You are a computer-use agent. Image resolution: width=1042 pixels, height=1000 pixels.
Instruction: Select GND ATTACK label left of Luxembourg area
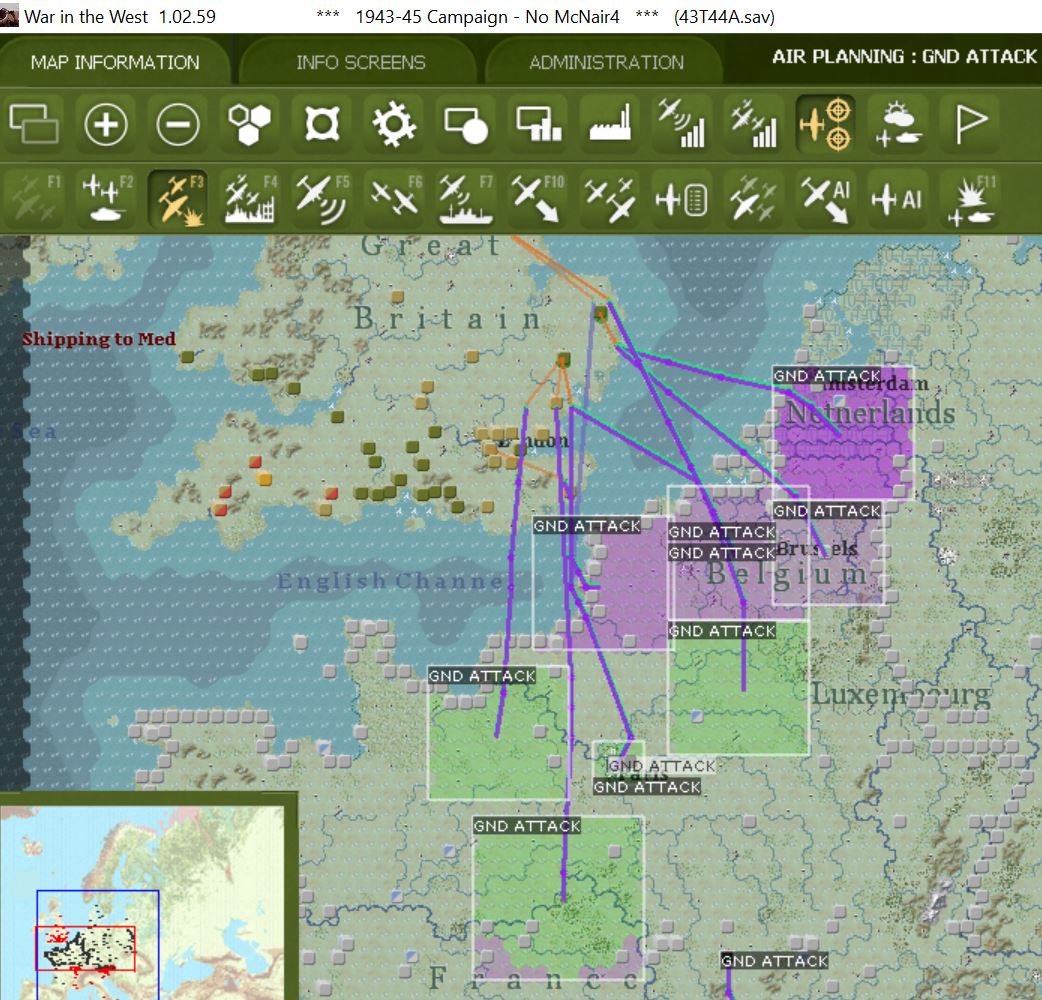[x=722, y=631]
